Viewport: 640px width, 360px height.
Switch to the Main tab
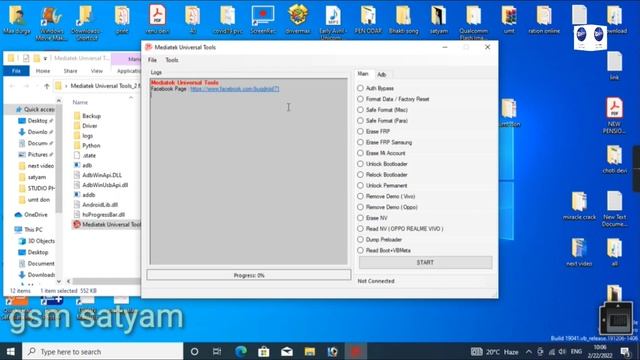pos(363,74)
